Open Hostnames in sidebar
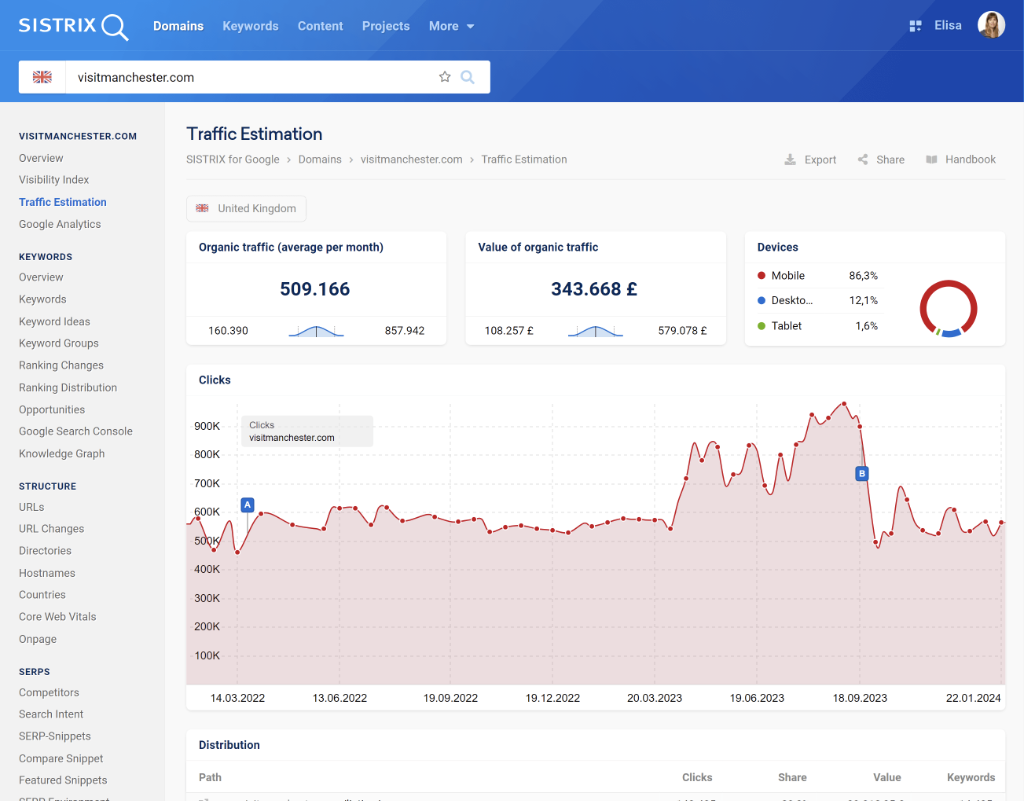The height and width of the screenshot is (801, 1024). (47, 573)
